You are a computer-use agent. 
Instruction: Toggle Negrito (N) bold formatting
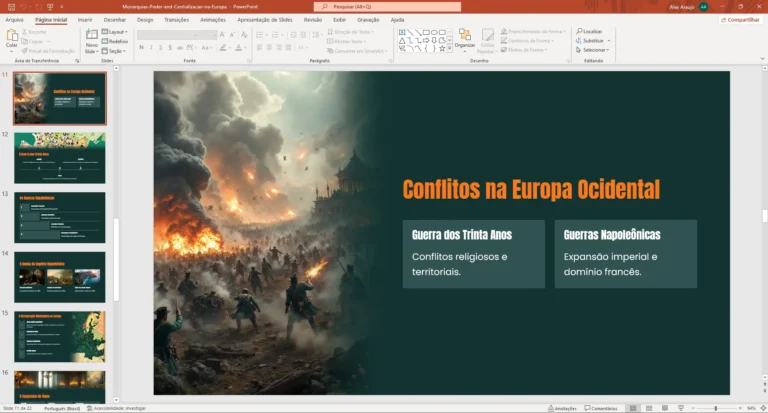click(142, 48)
